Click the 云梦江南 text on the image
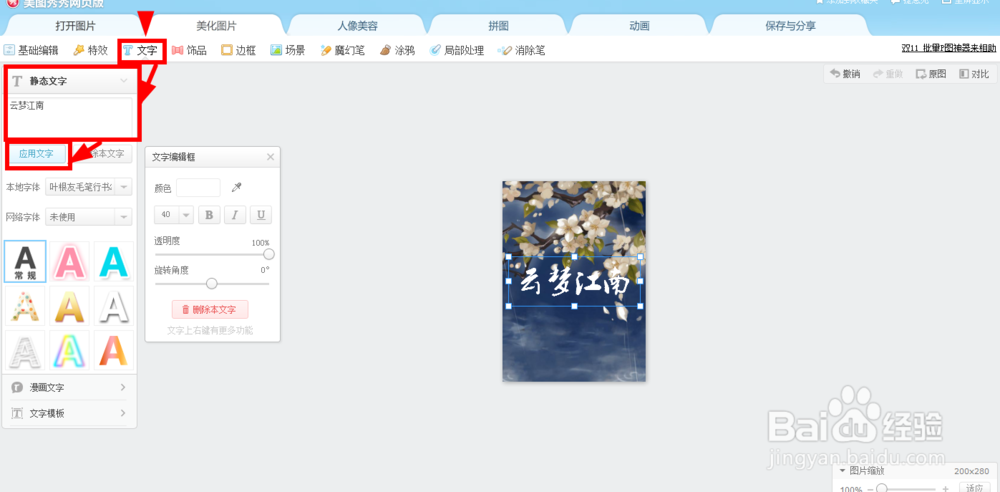This screenshot has width=1000, height=492. [574, 282]
